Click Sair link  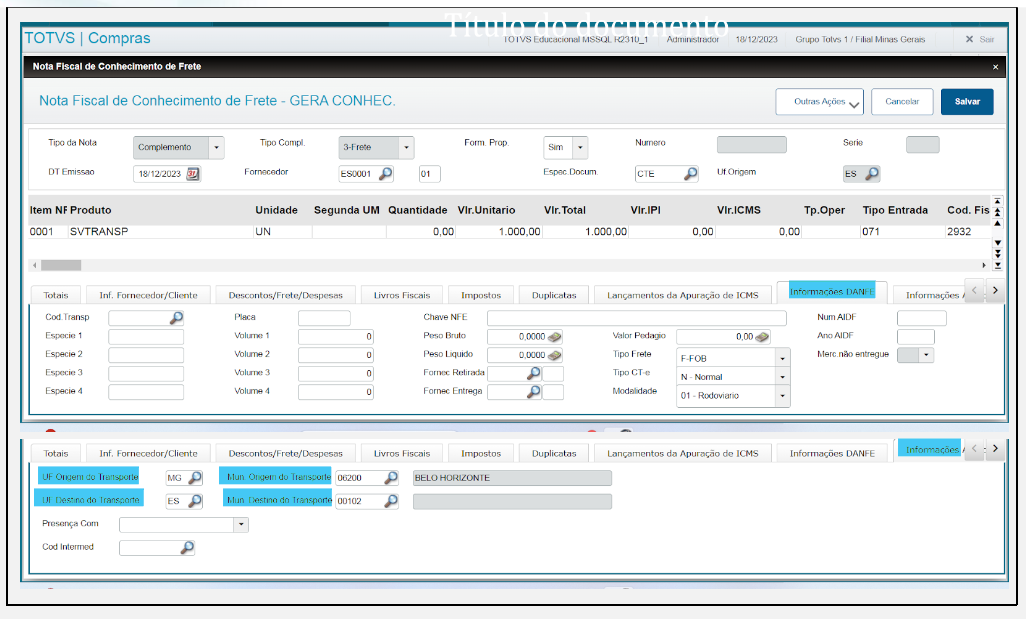[x=987, y=39]
